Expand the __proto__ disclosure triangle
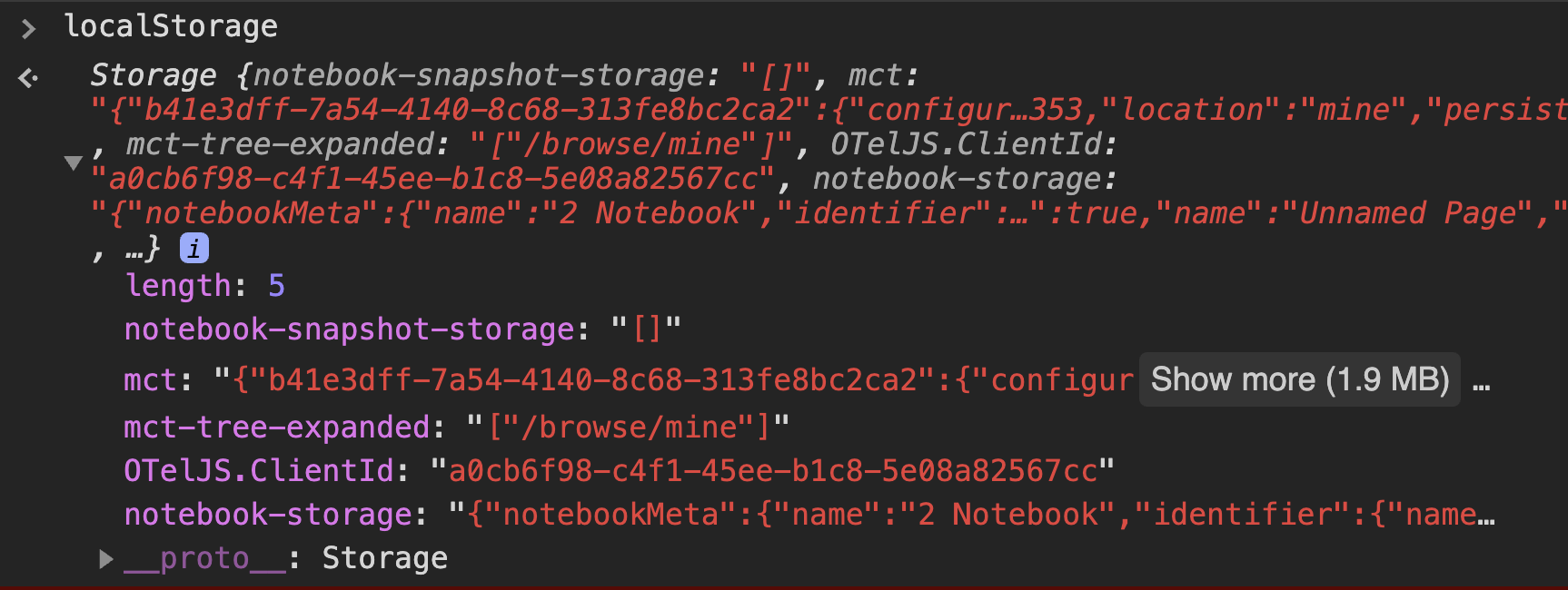The image size is (1568, 590). pos(105,558)
